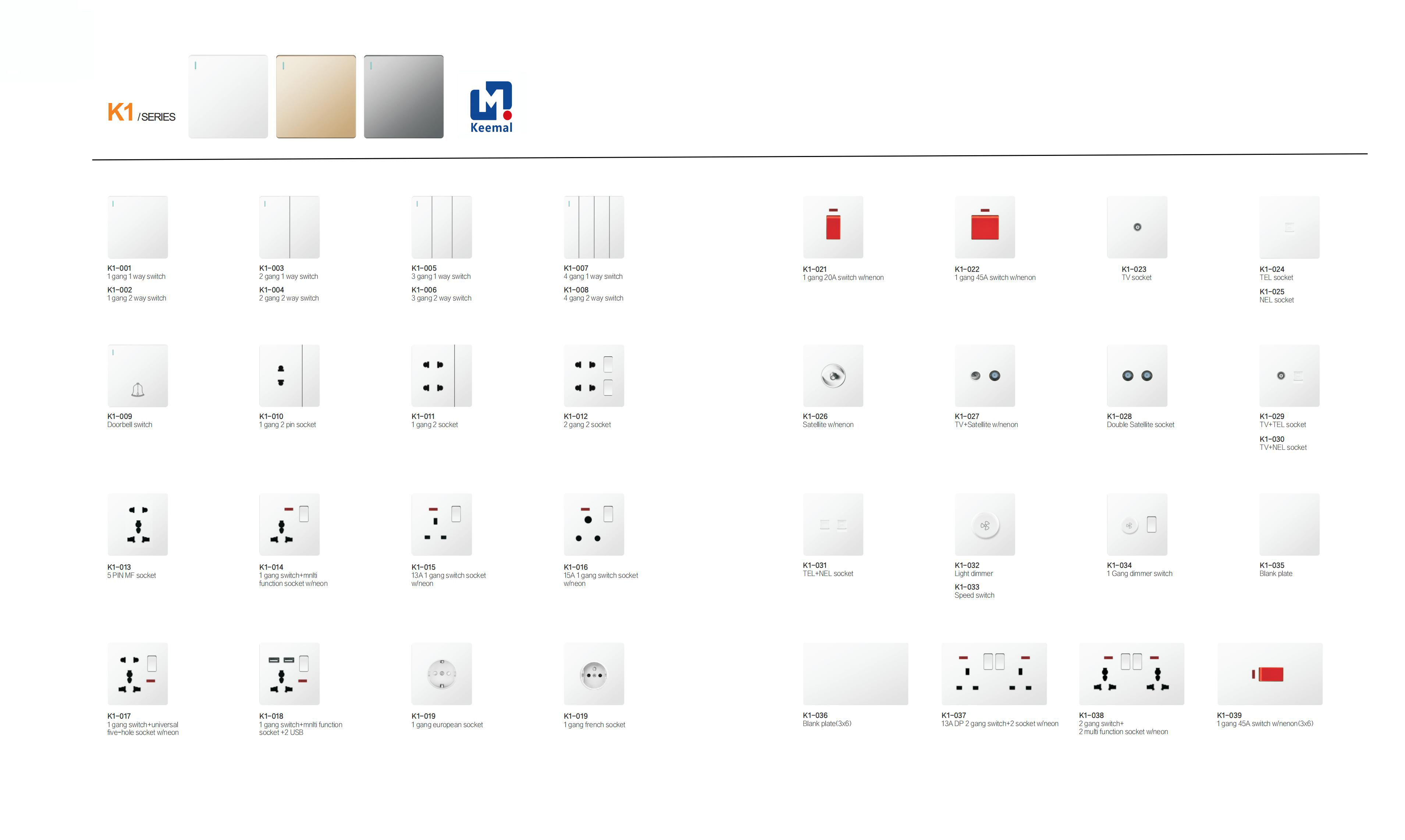
Task: Click the 'Satellite w/nenon' label
Action: pyautogui.click(x=828, y=425)
